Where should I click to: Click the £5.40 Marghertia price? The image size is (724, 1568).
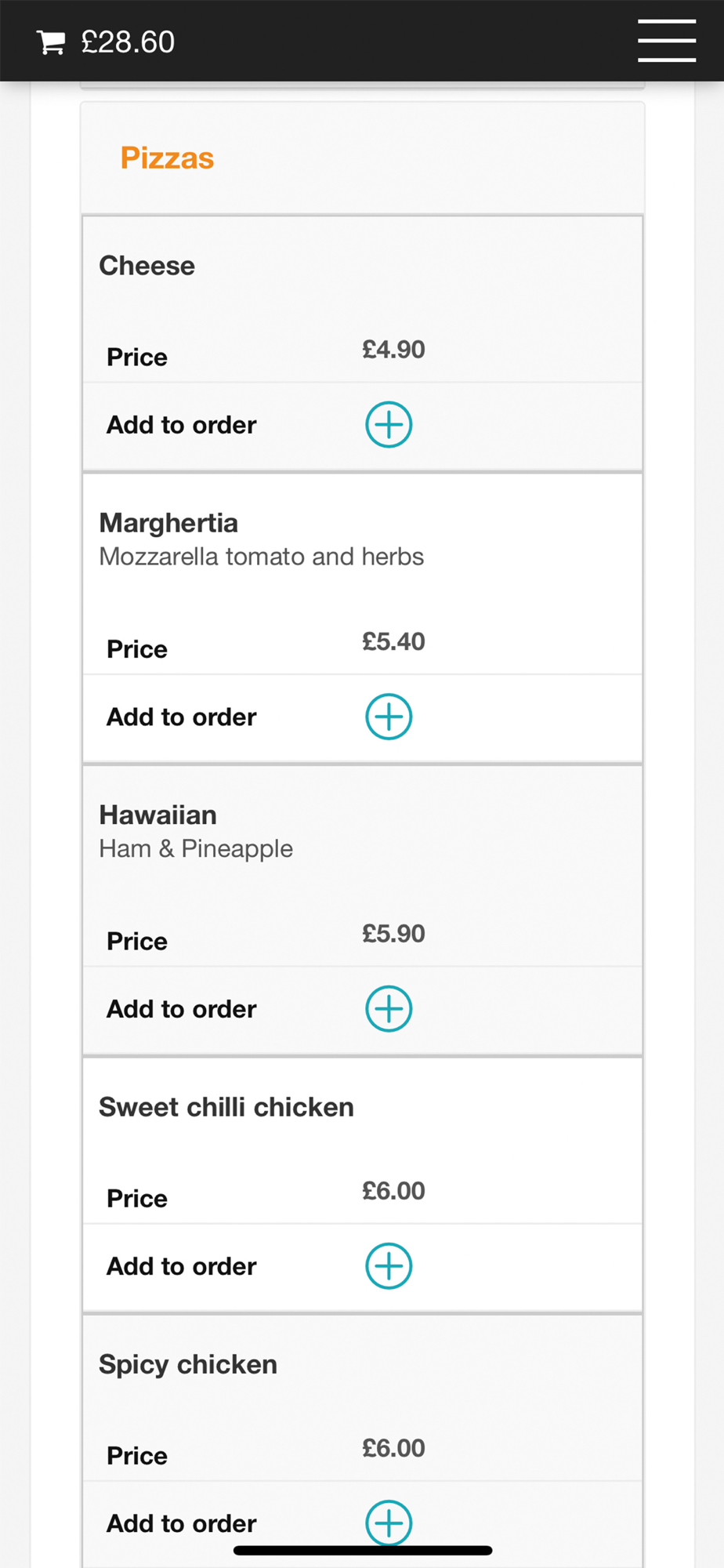pos(393,642)
